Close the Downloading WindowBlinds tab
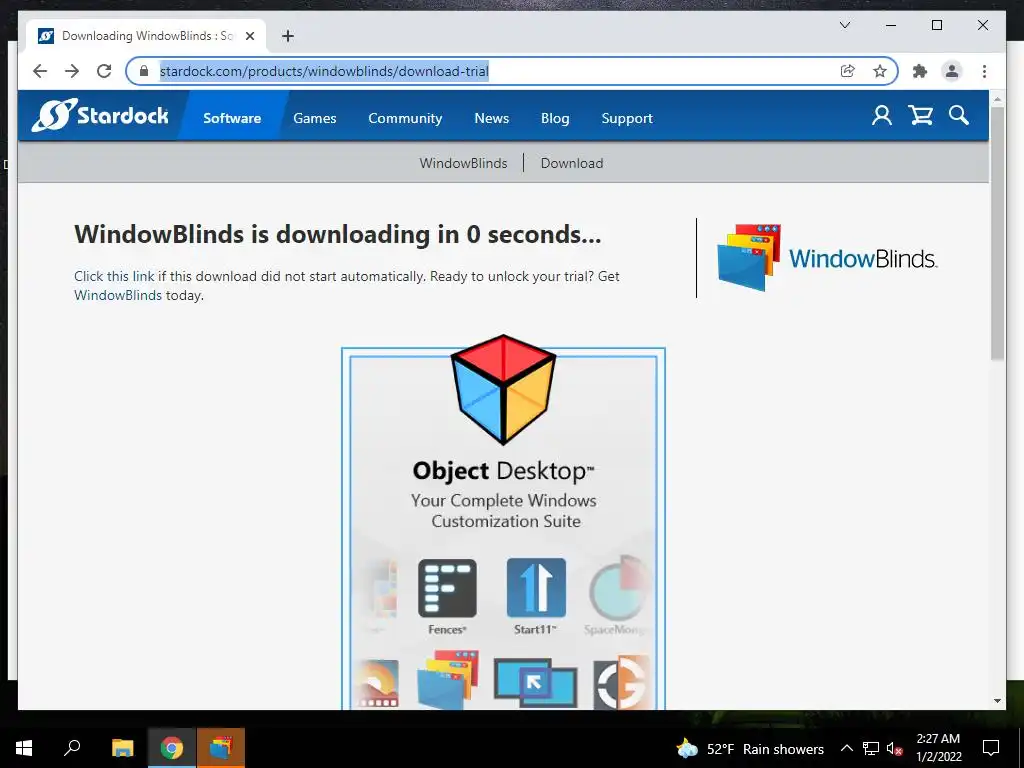The height and width of the screenshot is (768, 1024). [249, 36]
